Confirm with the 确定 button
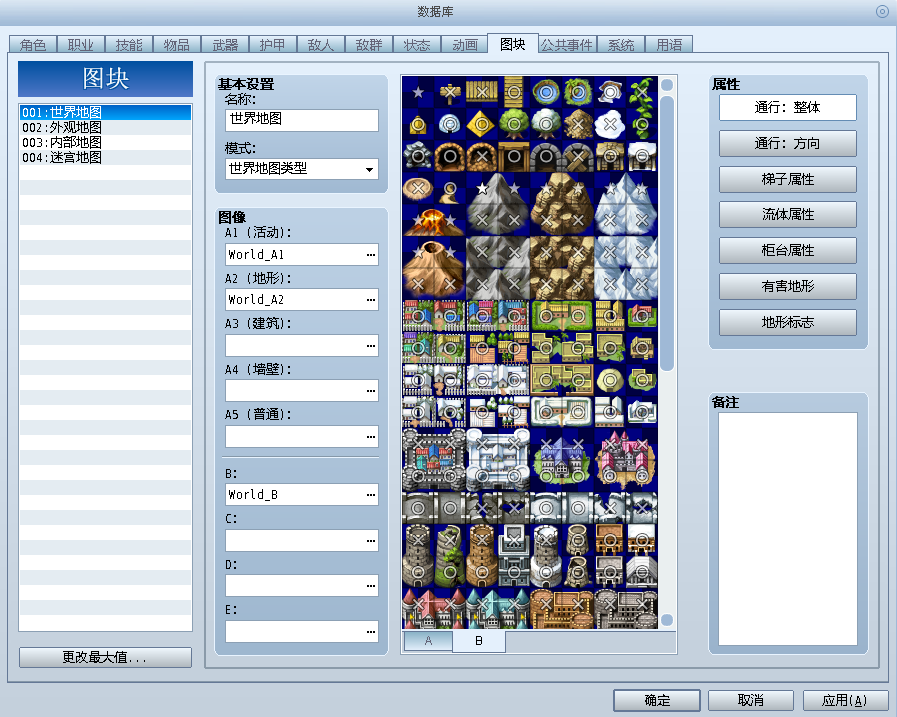This screenshot has height=717, width=897. coord(657,700)
